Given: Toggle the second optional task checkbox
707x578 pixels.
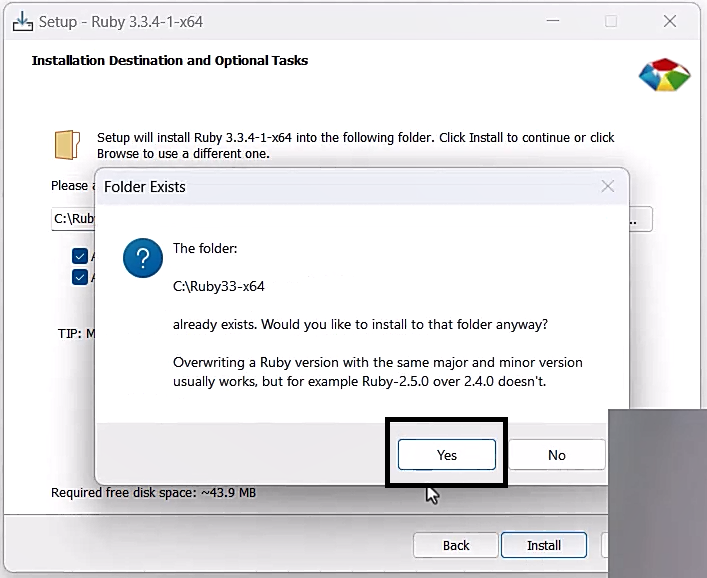Looking at the screenshot, I should point(80,277).
